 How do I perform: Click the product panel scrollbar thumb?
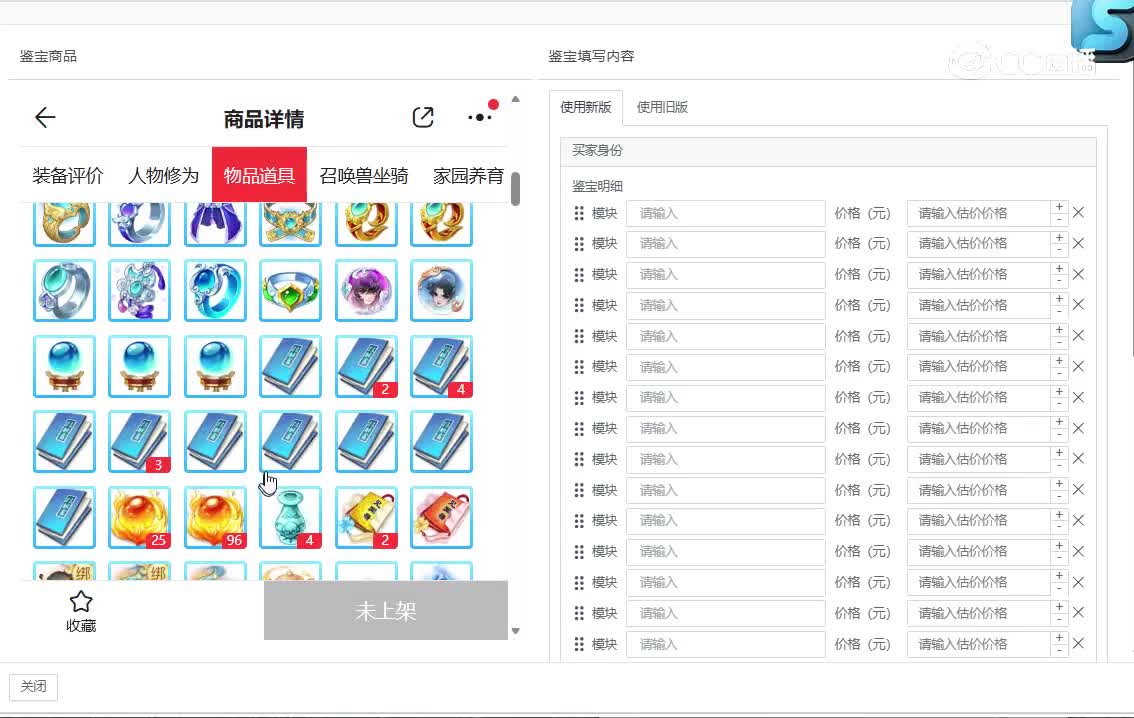click(x=516, y=189)
